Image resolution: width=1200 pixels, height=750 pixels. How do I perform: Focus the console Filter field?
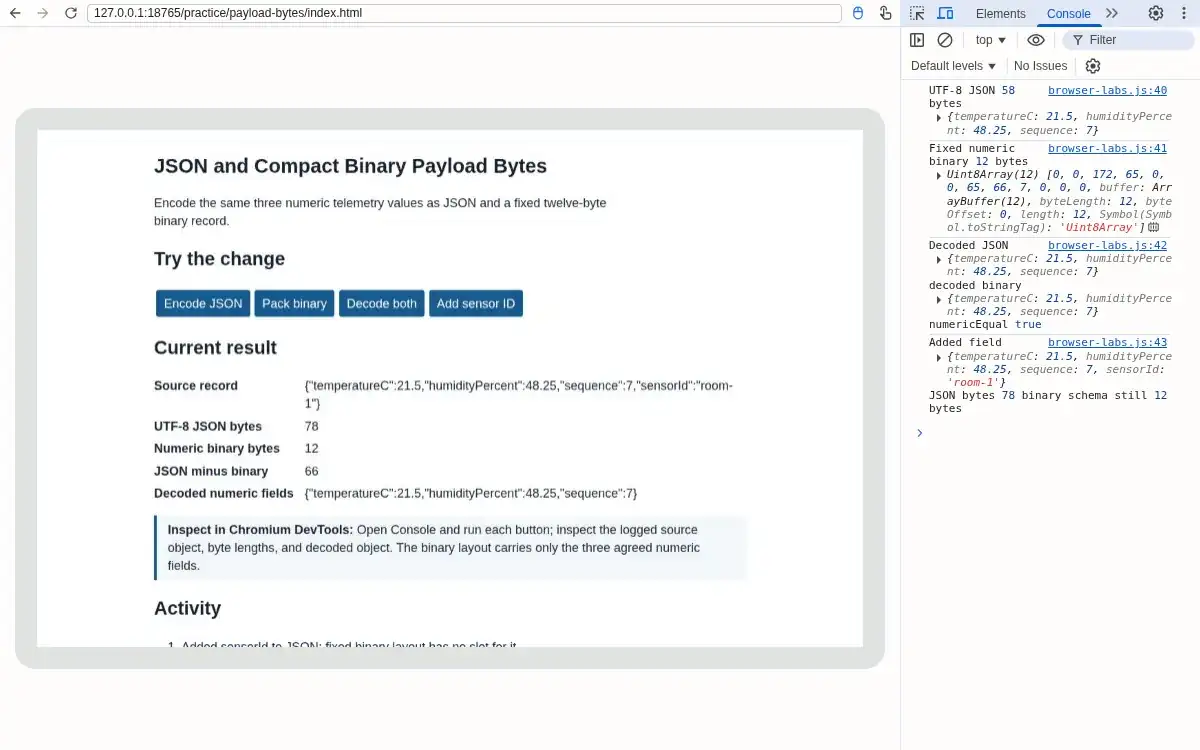click(x=1128, y=40)
